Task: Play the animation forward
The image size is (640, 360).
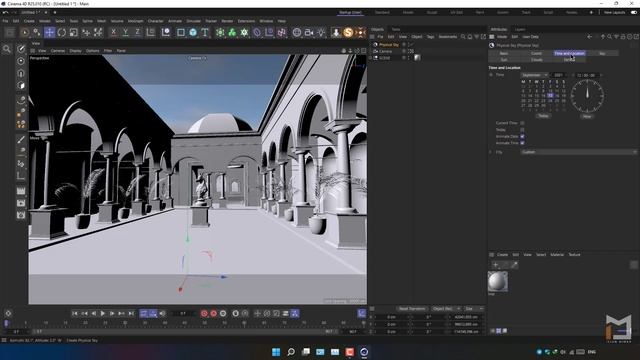Action: pyautogui.click(x=102, y=313)
